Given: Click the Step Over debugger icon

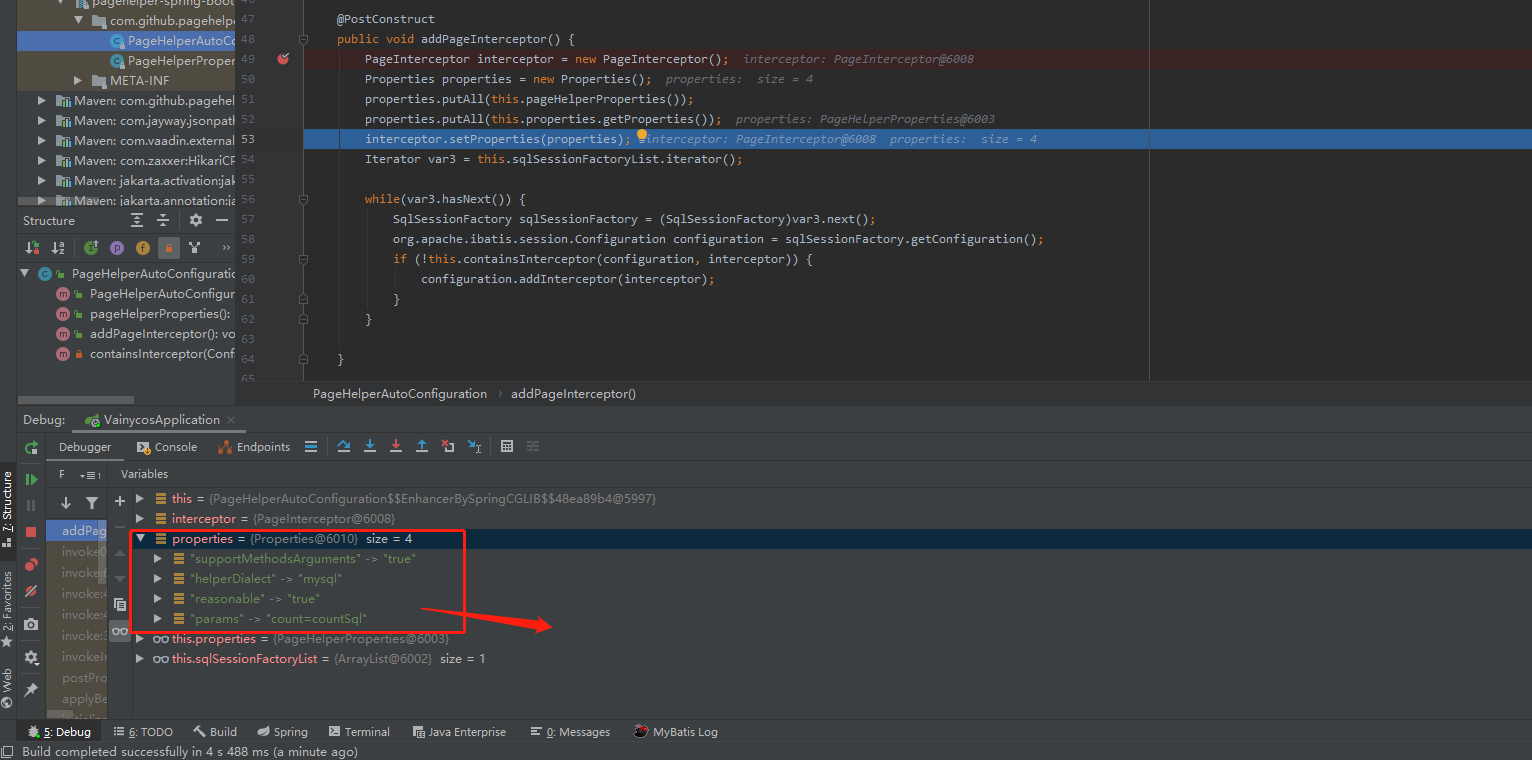Looking at the screenshot, I should [x=344, y=446].
